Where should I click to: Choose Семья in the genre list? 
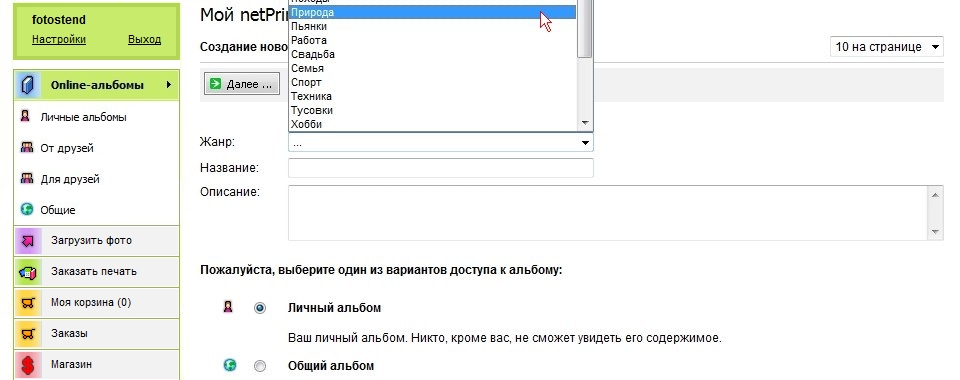click(432, 69)
